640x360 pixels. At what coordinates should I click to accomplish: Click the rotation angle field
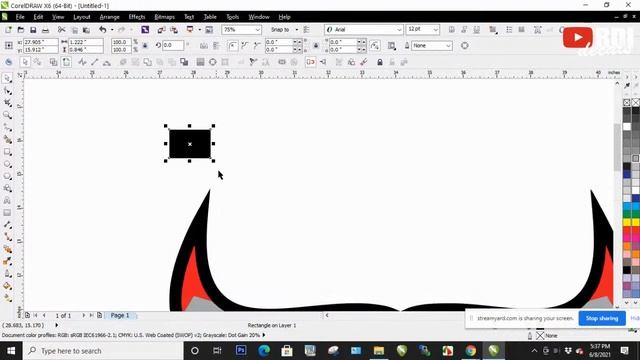[x=173, y=46]
